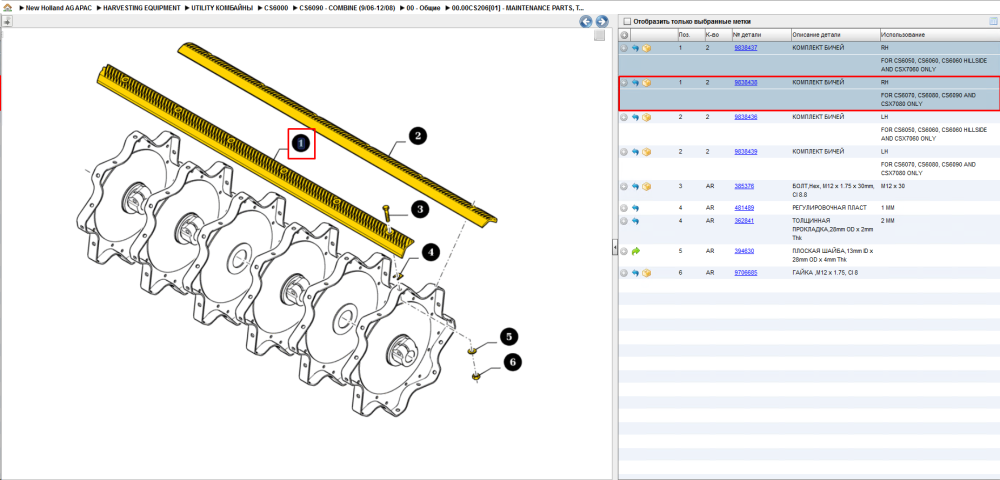The height and width of the screenshot is (480, 1000).
Task: Sort by the 'Описание детали' column header
Action: pyautogui.click(x=834, y=34)
